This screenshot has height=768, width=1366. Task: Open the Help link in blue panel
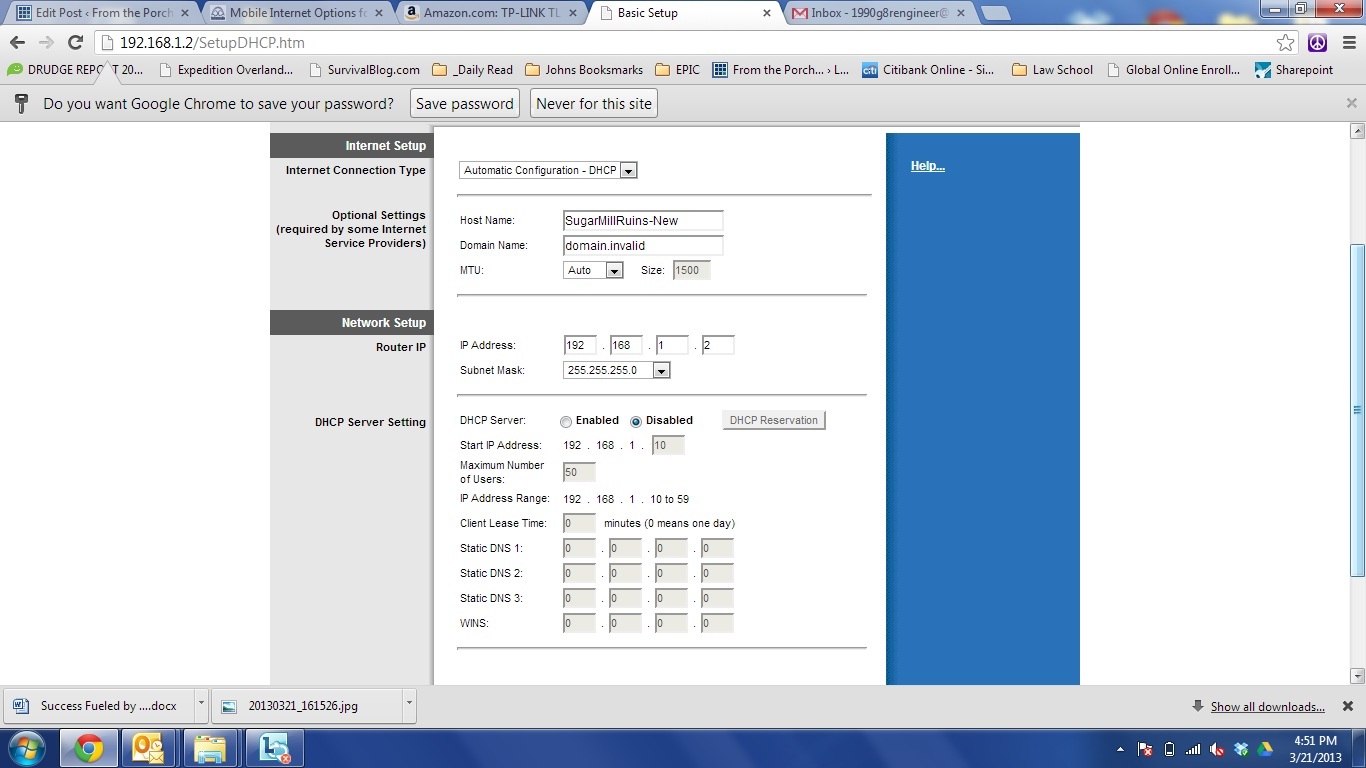tap(927, 166)
